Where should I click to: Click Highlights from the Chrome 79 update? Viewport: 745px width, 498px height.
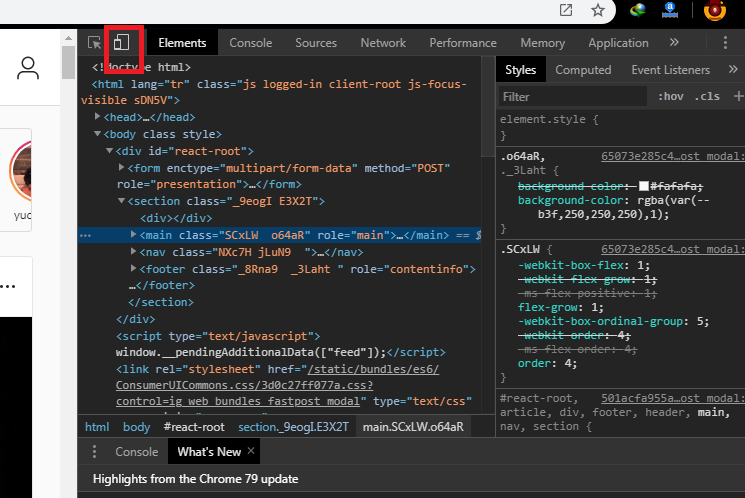[196, 479]
